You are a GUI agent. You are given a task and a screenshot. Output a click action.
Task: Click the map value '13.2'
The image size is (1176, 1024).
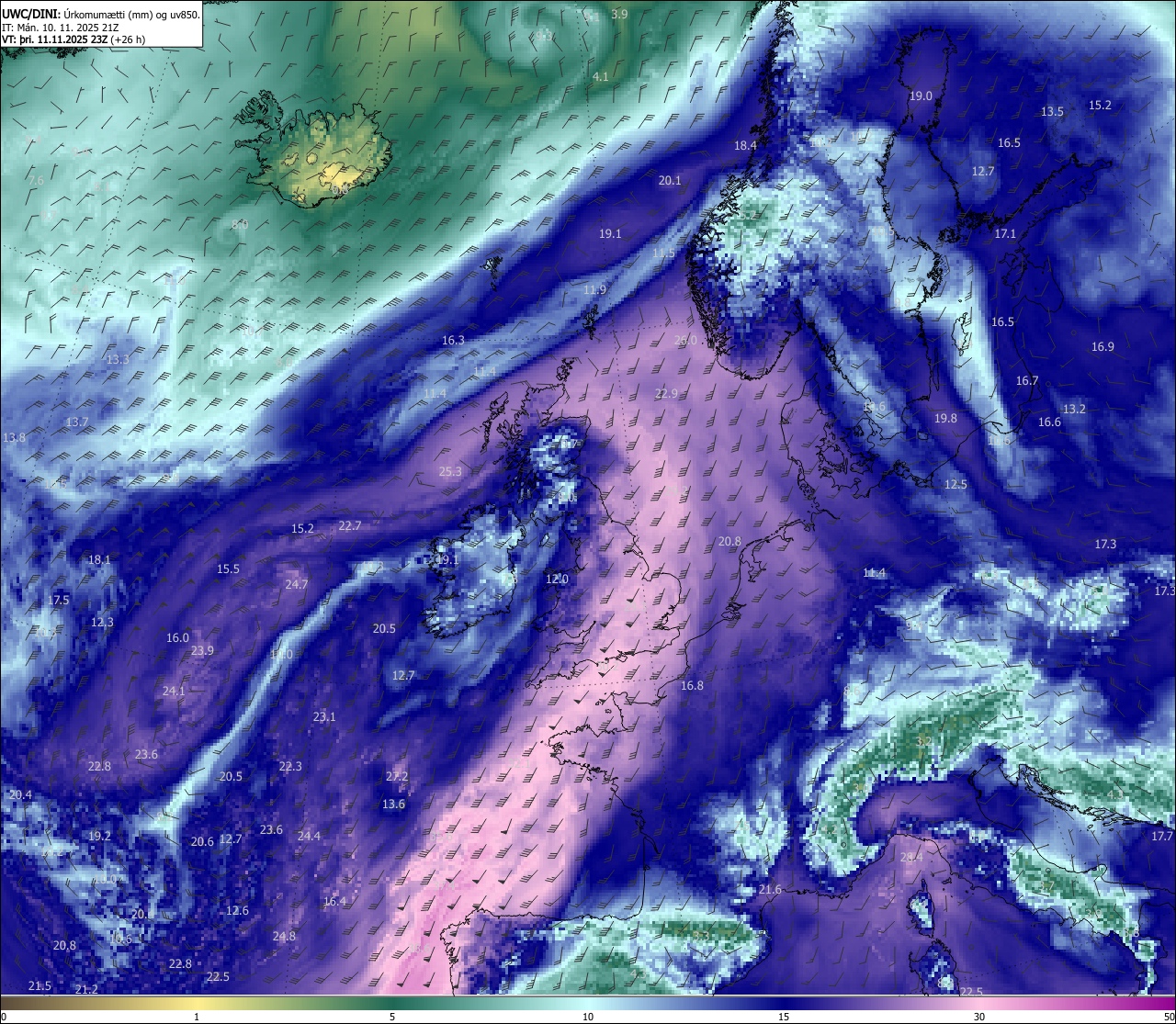pyautogui.click(x=1074, y=409)
